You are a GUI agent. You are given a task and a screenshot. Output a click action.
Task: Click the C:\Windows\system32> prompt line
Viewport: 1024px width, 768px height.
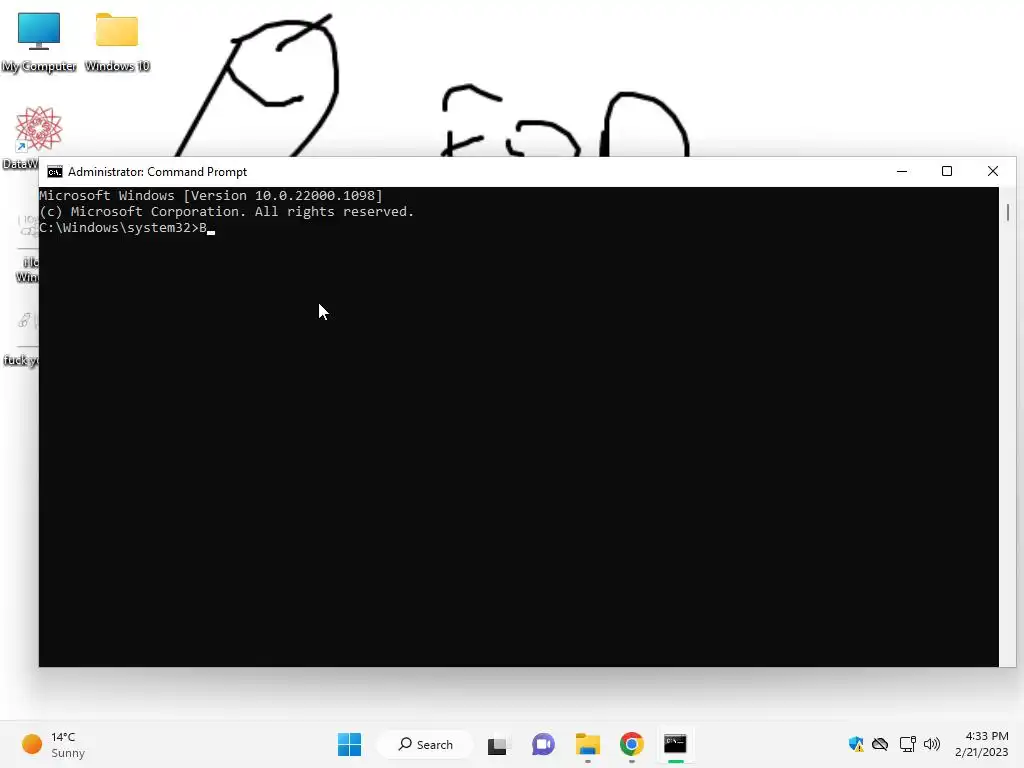[x=127, y=228]
